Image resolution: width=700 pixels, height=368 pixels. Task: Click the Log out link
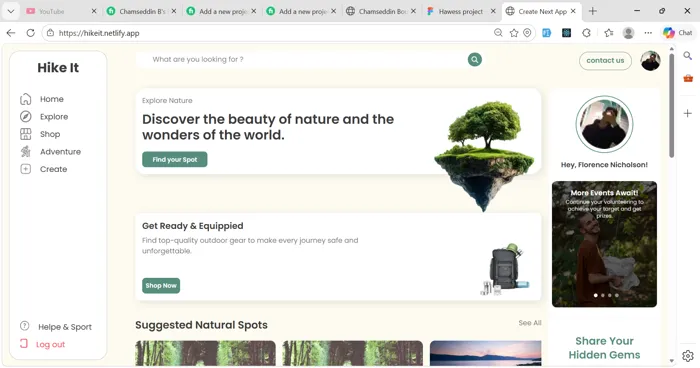tap(50, 344)
